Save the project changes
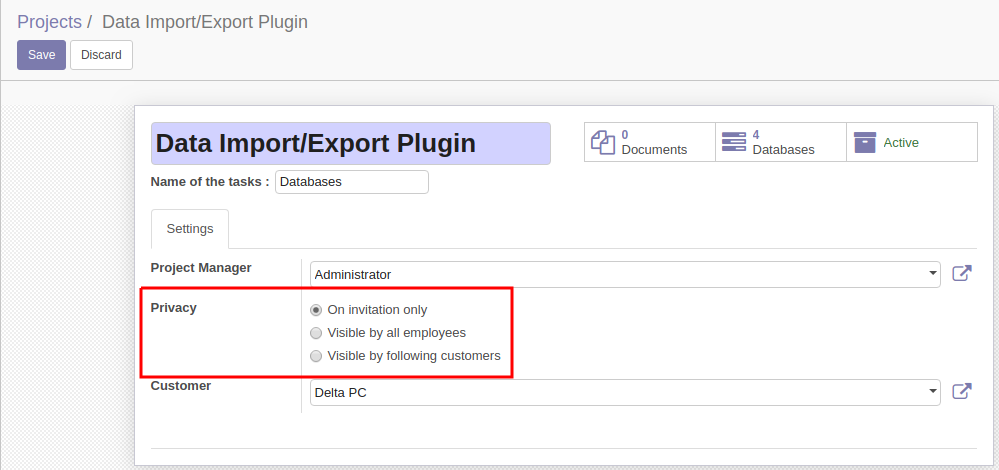 41,55
